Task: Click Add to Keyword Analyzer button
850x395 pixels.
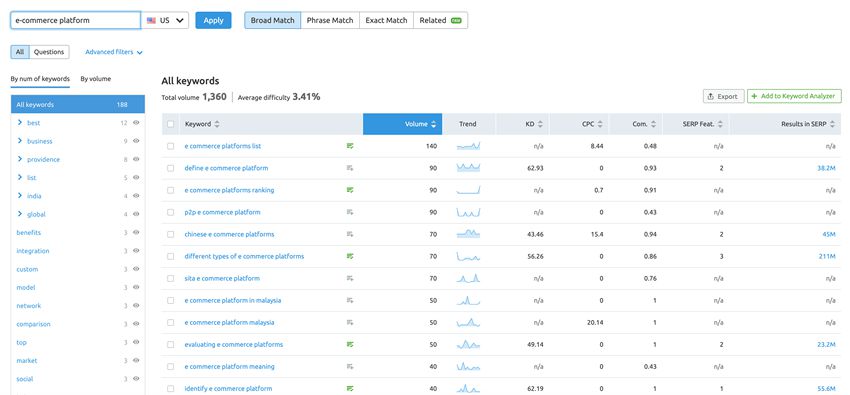Action: (794, 96)
